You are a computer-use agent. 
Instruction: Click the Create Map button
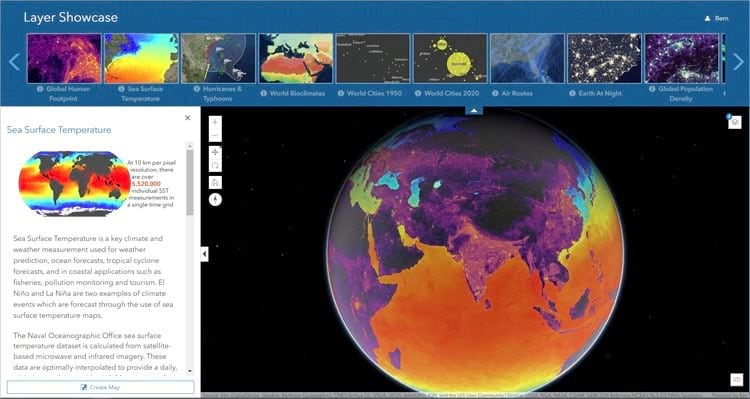point(100,387)
